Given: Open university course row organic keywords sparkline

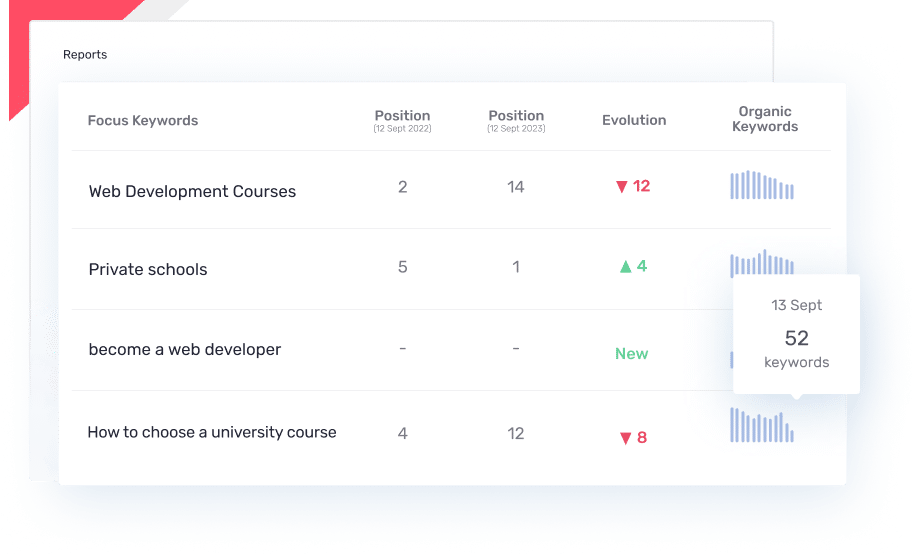Looking at the screenshot, I should (762, 425).
